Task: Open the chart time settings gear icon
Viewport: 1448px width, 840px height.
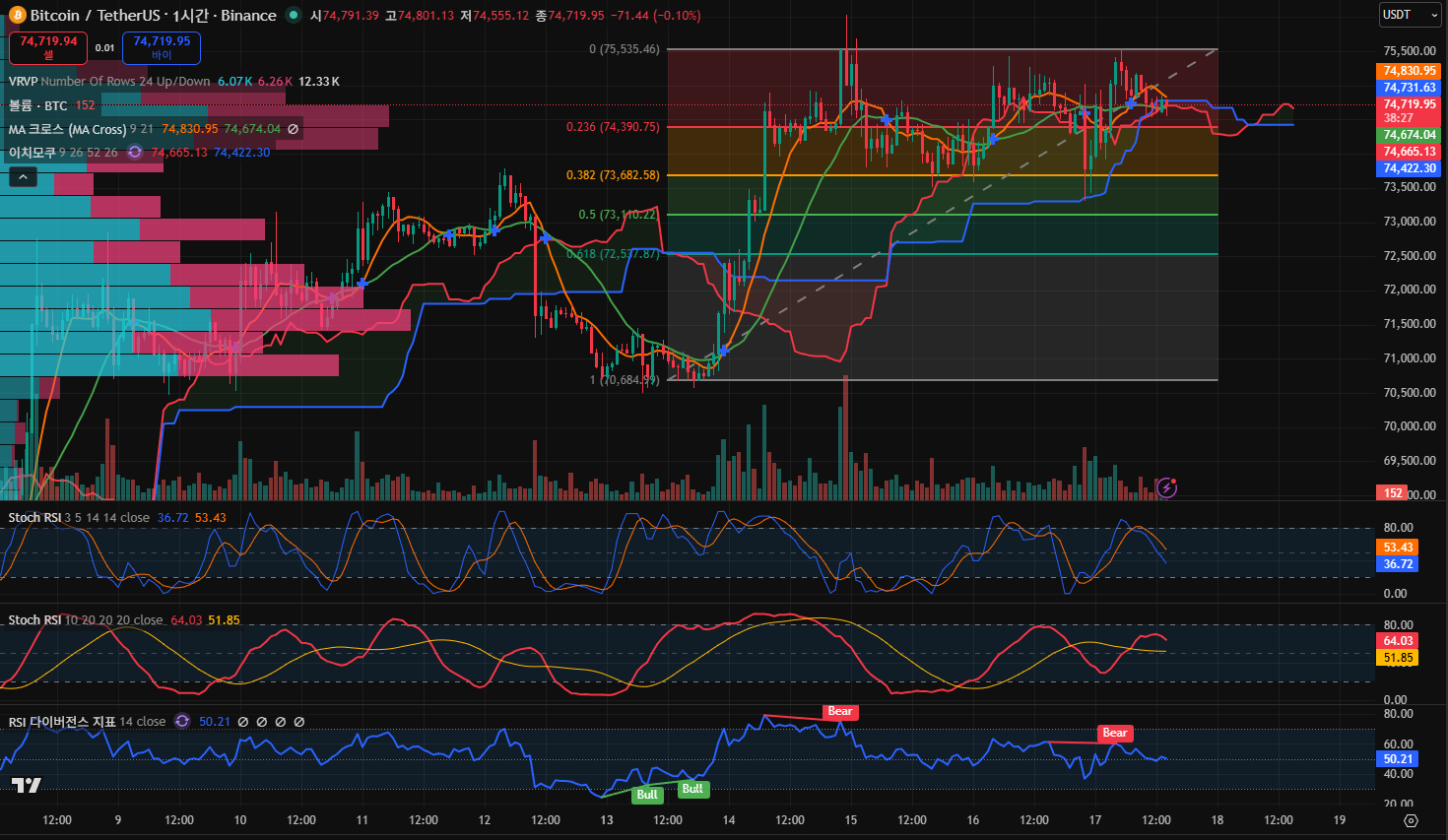Action: (1411, 820)
